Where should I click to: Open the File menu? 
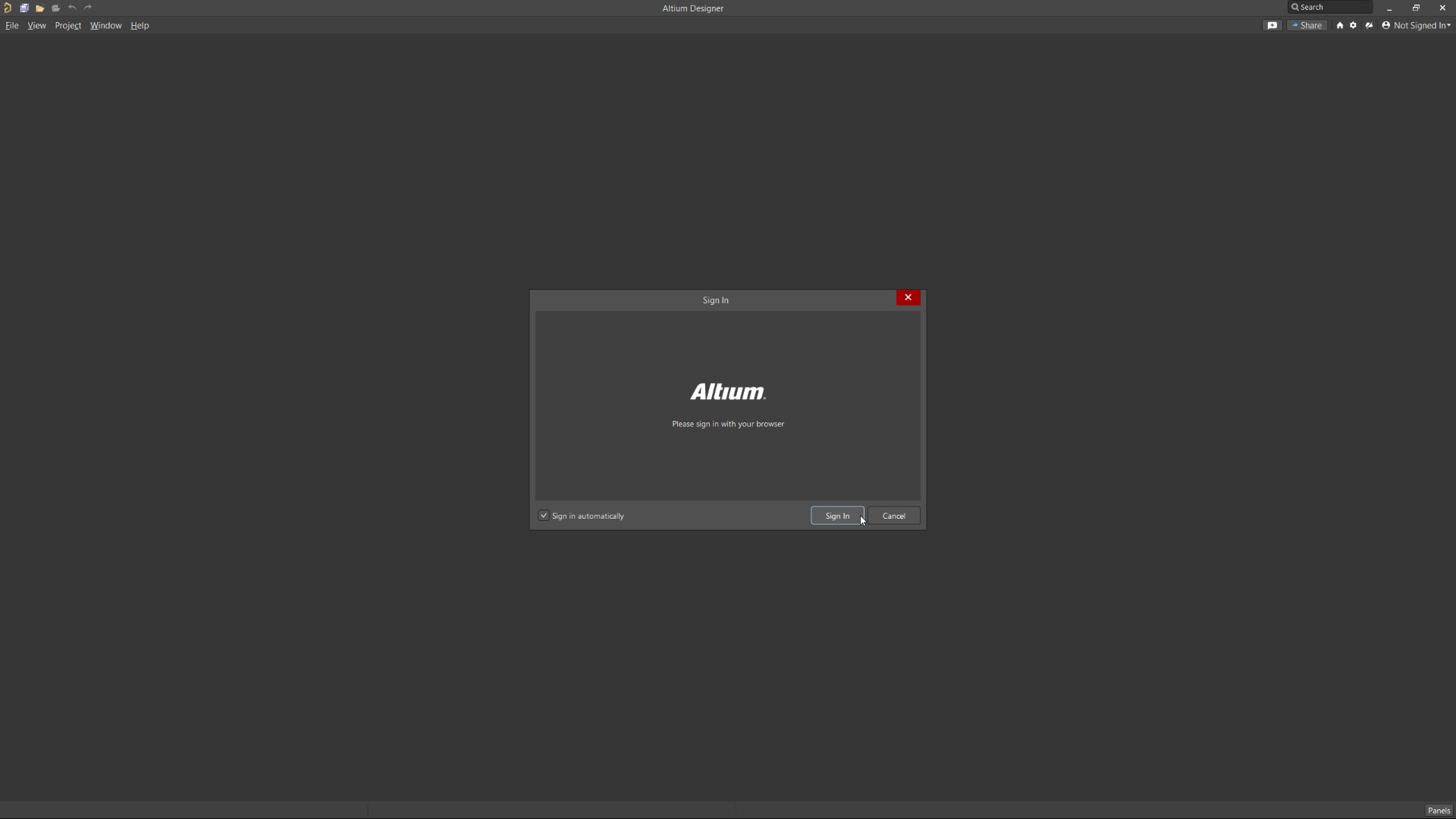12,25
